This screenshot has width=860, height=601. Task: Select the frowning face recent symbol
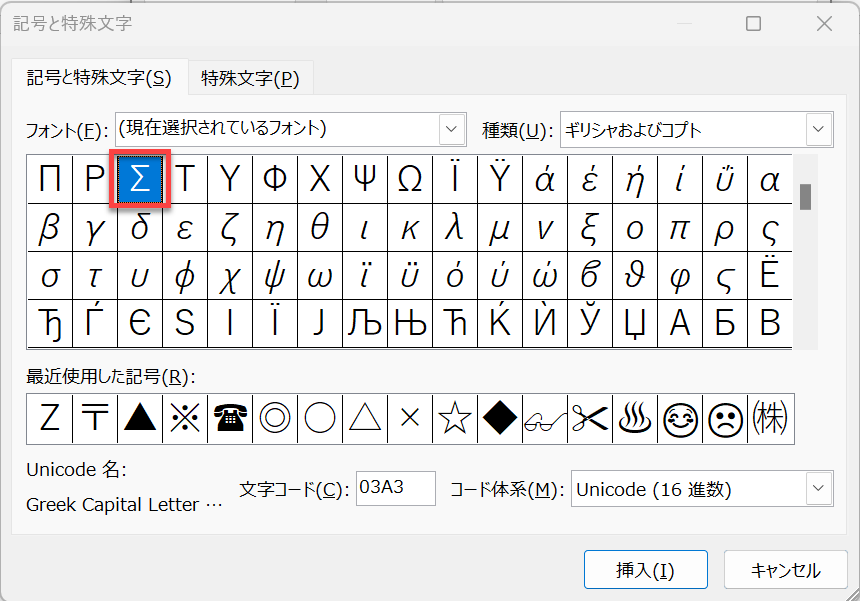[725, 418]
